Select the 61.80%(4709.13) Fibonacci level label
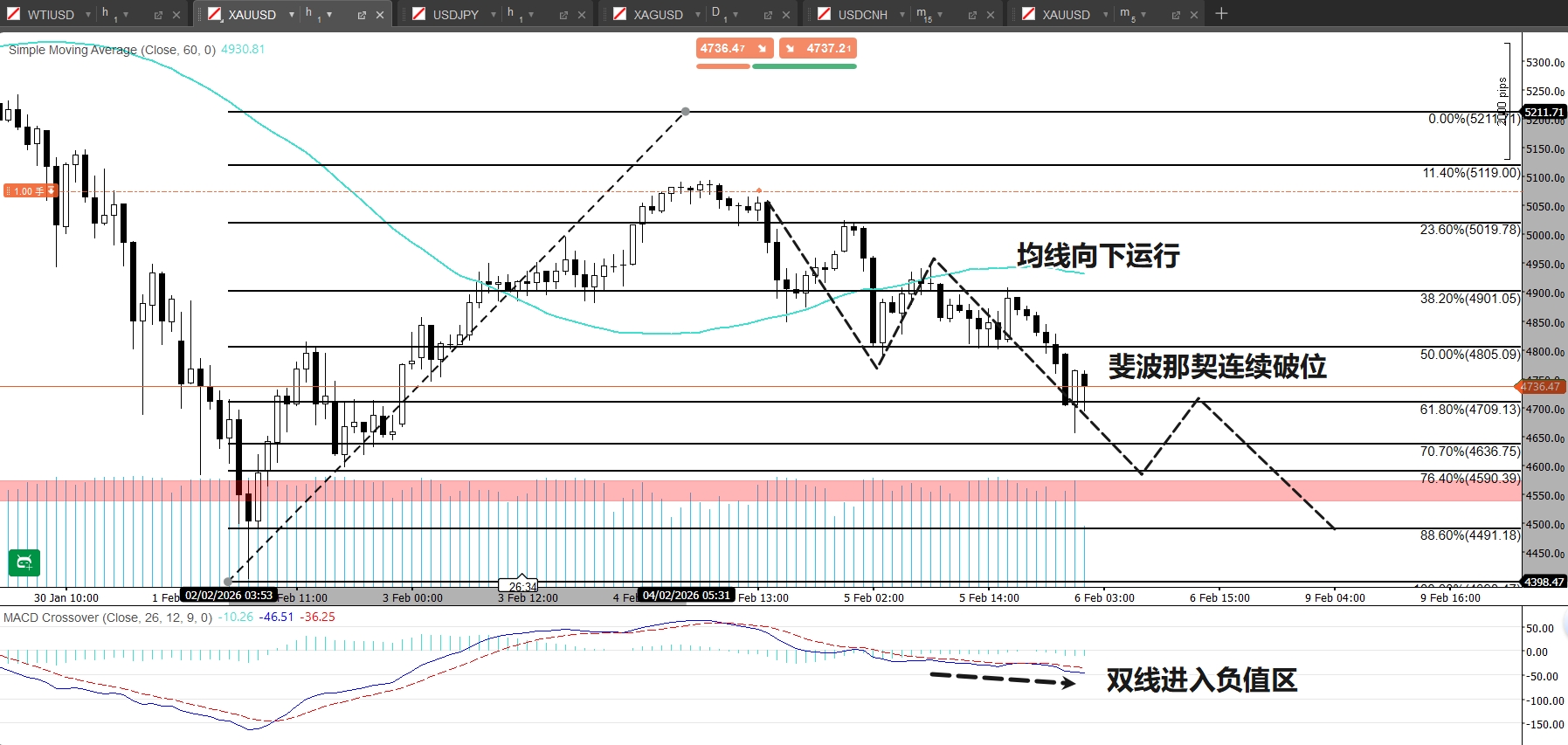Screen dimensions: 1568x745 1470,410
